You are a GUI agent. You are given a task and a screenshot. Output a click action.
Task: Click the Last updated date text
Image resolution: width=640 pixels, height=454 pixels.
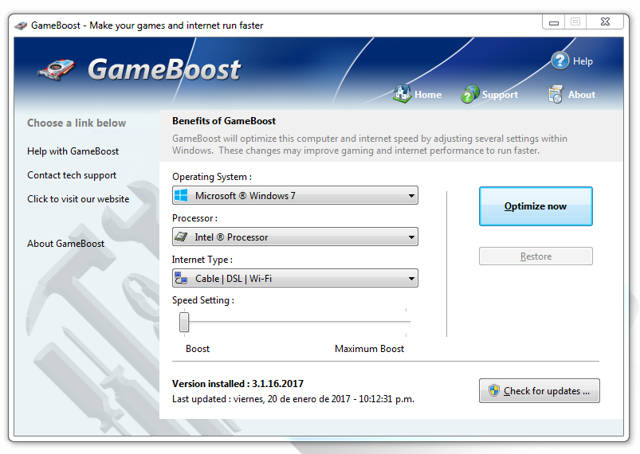293,399
